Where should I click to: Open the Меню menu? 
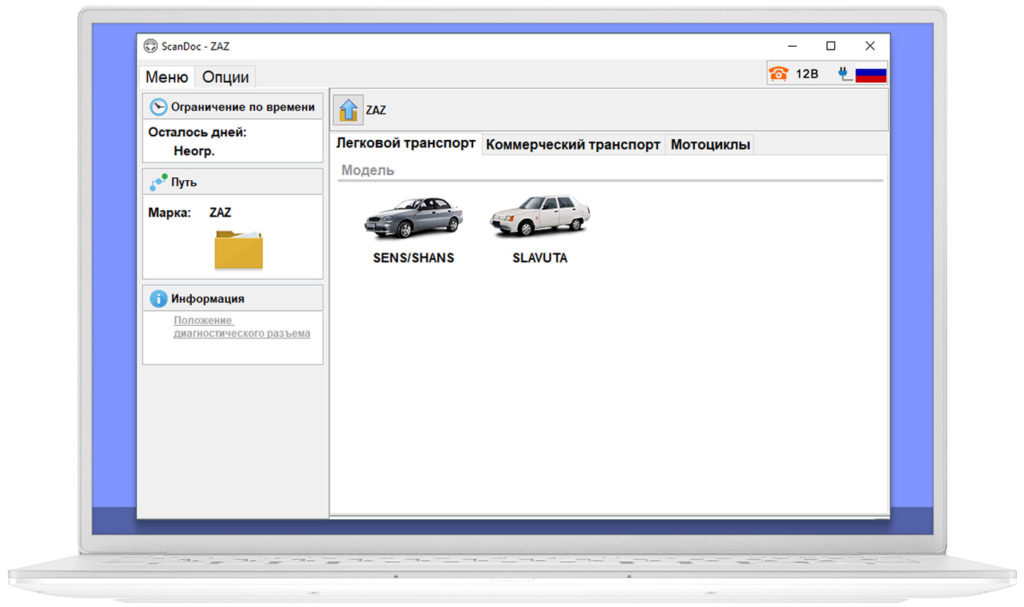coord(167,77)
